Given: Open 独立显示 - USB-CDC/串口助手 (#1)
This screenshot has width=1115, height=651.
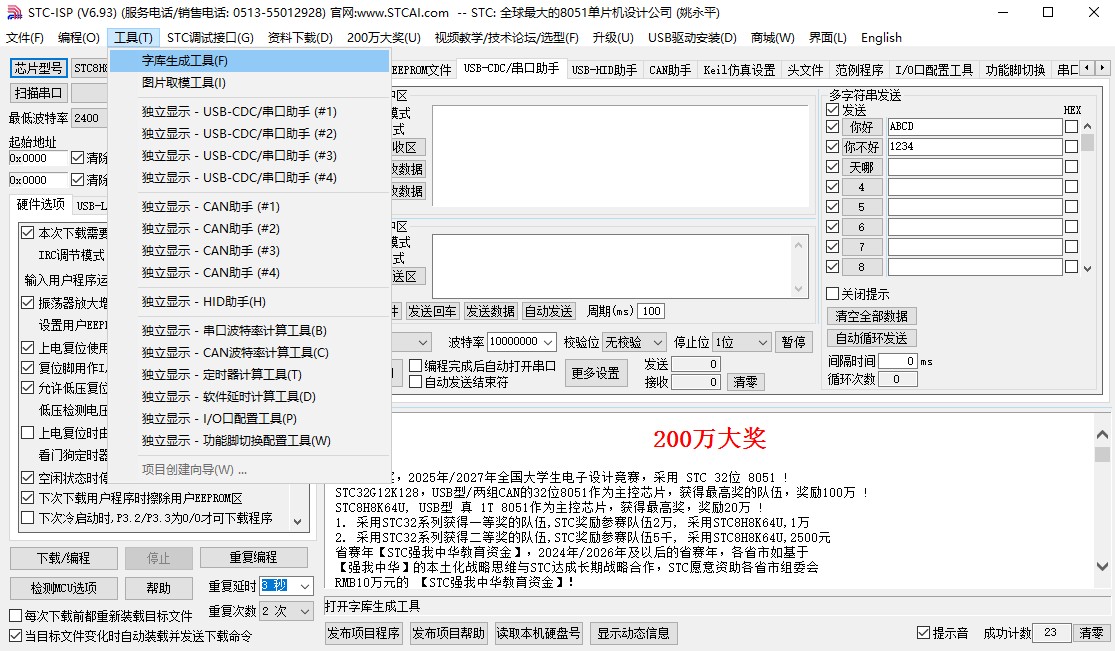Looking at the screenshot, I should tap(250, 112).
